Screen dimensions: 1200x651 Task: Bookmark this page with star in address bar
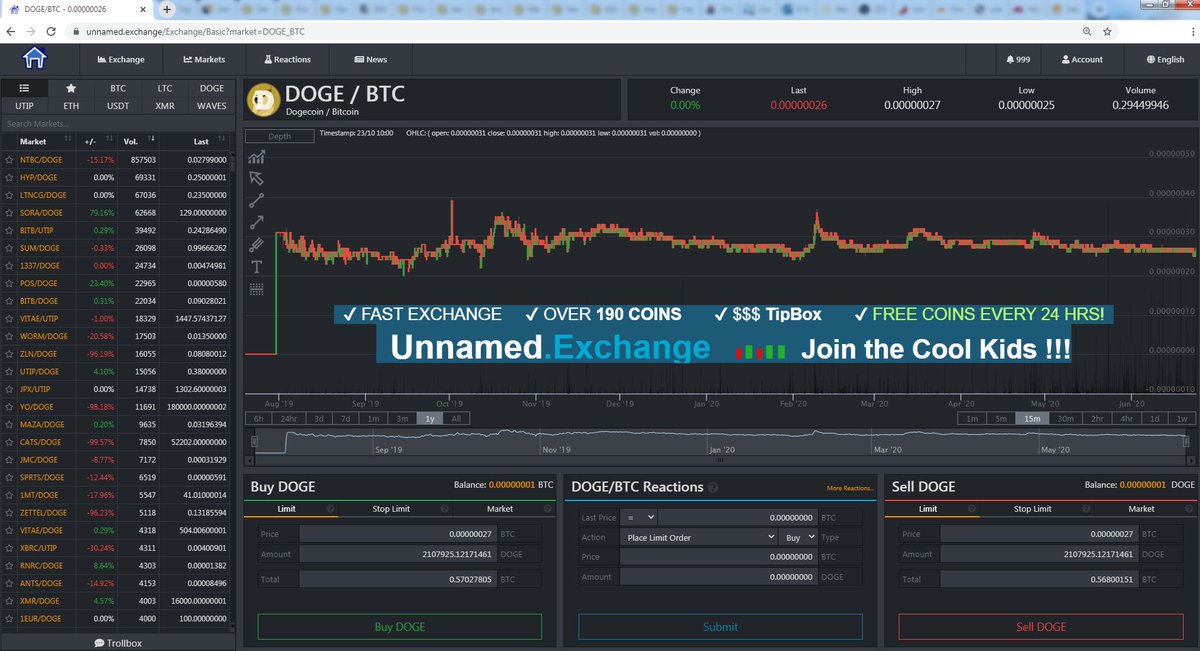[x=1109, y=31]
